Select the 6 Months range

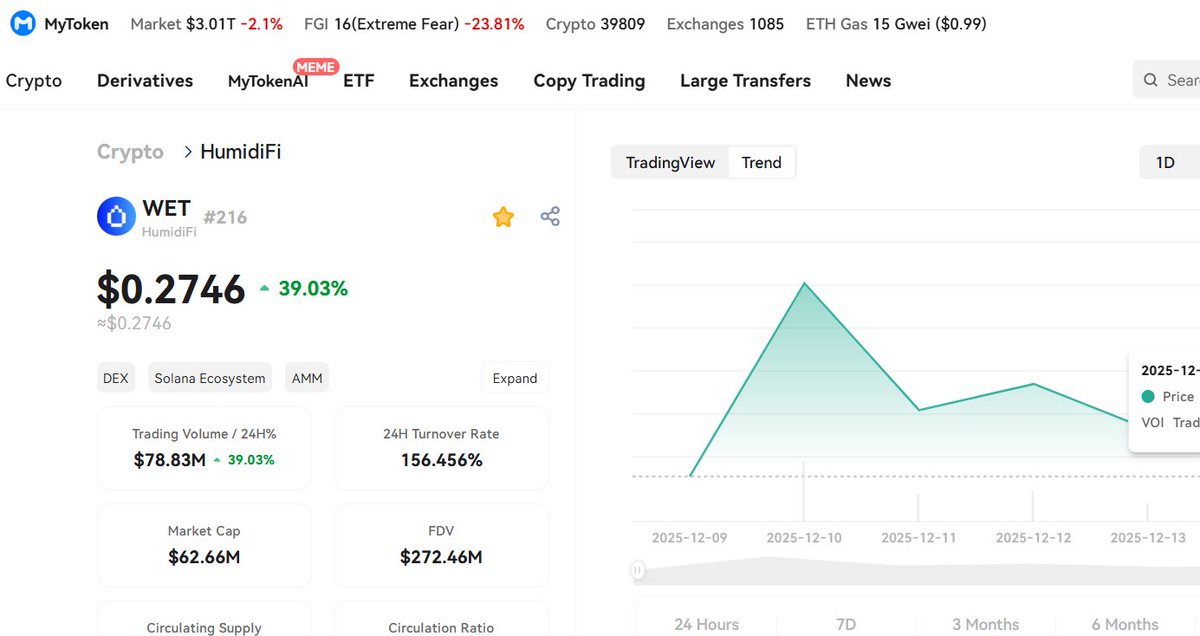(1125, 624)
